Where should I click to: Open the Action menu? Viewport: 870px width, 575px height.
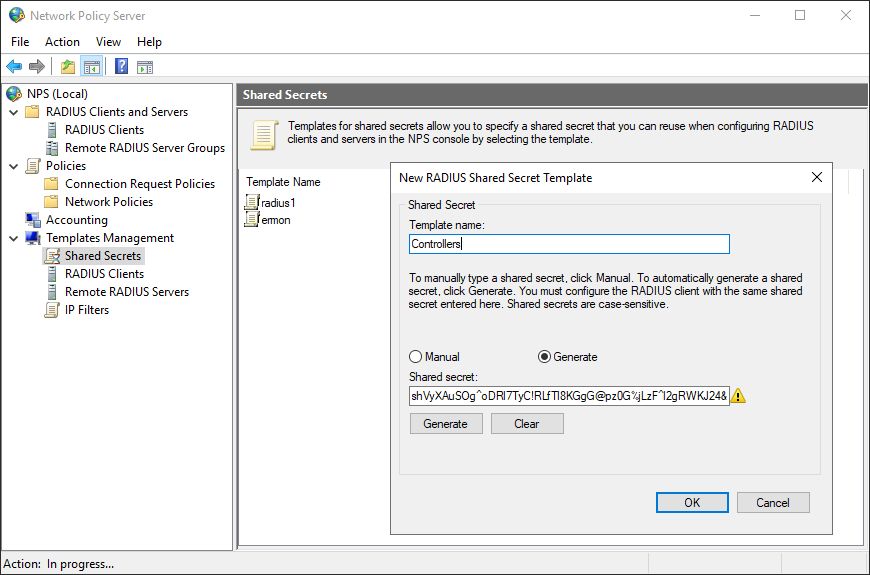[62, 42]
